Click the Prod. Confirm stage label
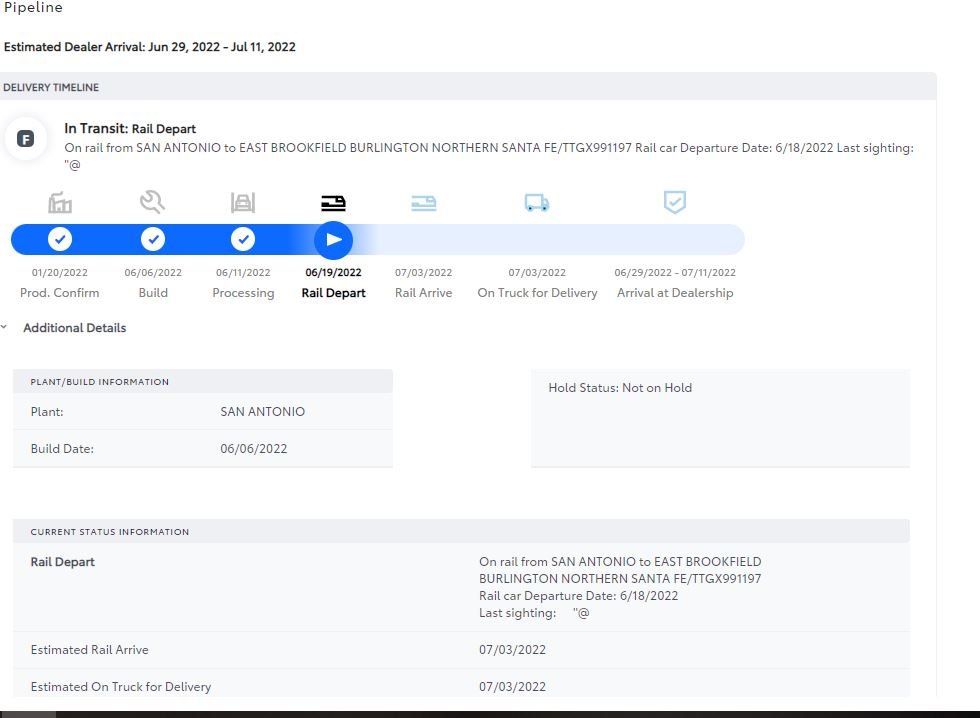980x718 pixels. [59, 292]
